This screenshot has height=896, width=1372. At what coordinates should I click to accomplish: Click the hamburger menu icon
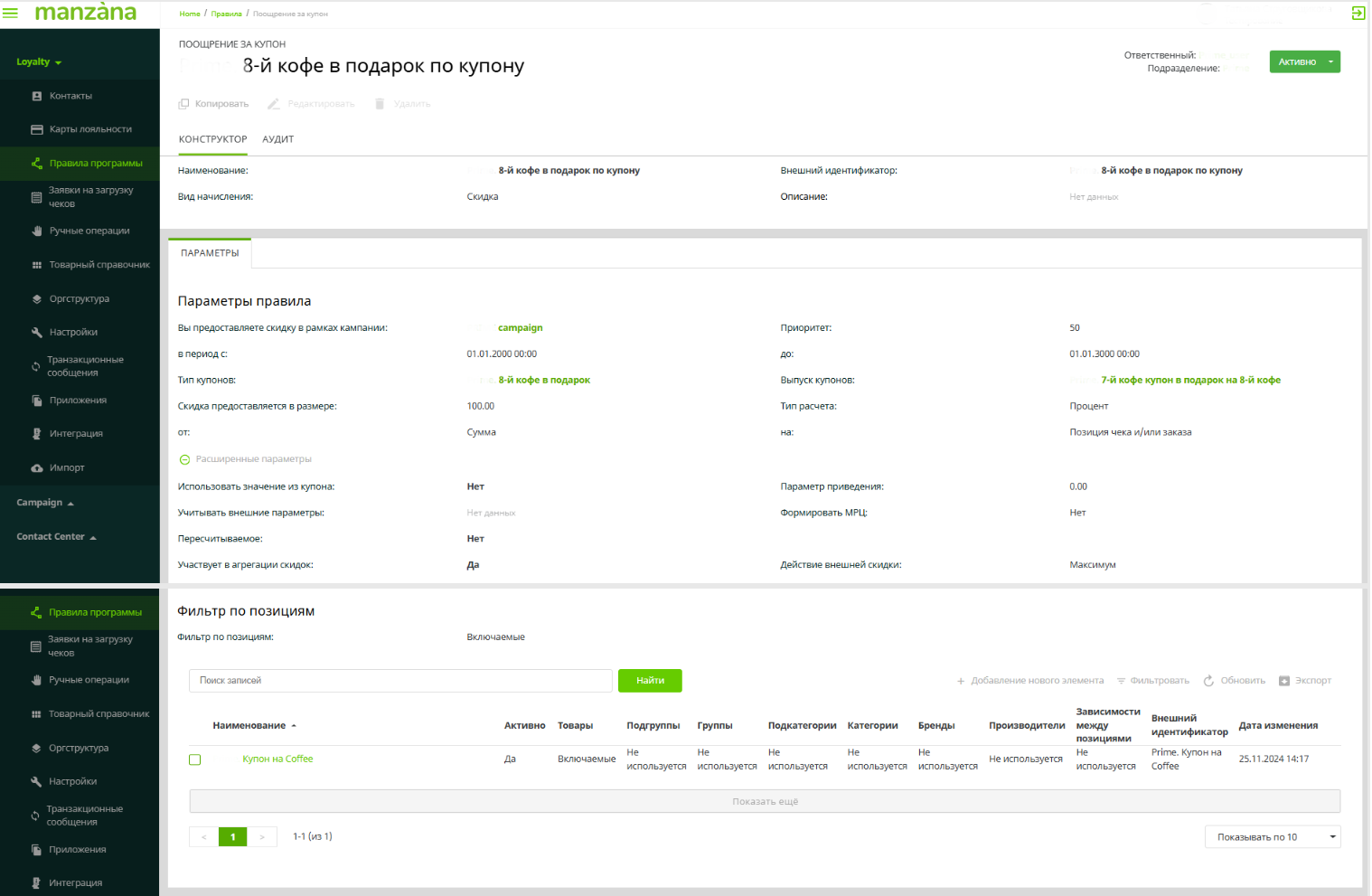(11, 13)
